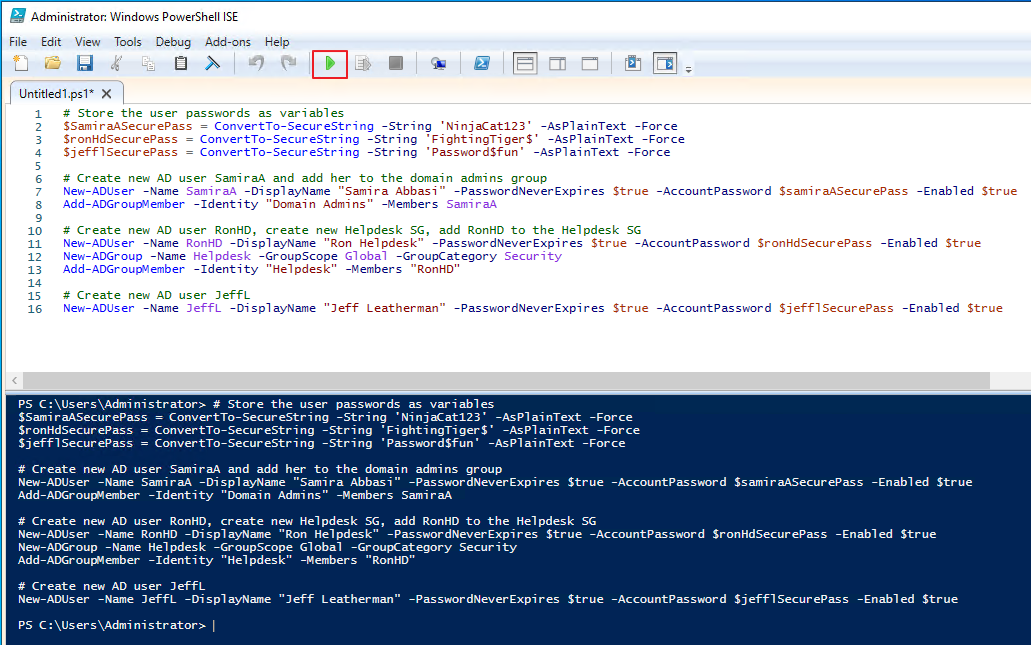1031x645 pixels.
Task: Click comment '# Create new AD user JeffL' in editor
Action: click(156, 295)
